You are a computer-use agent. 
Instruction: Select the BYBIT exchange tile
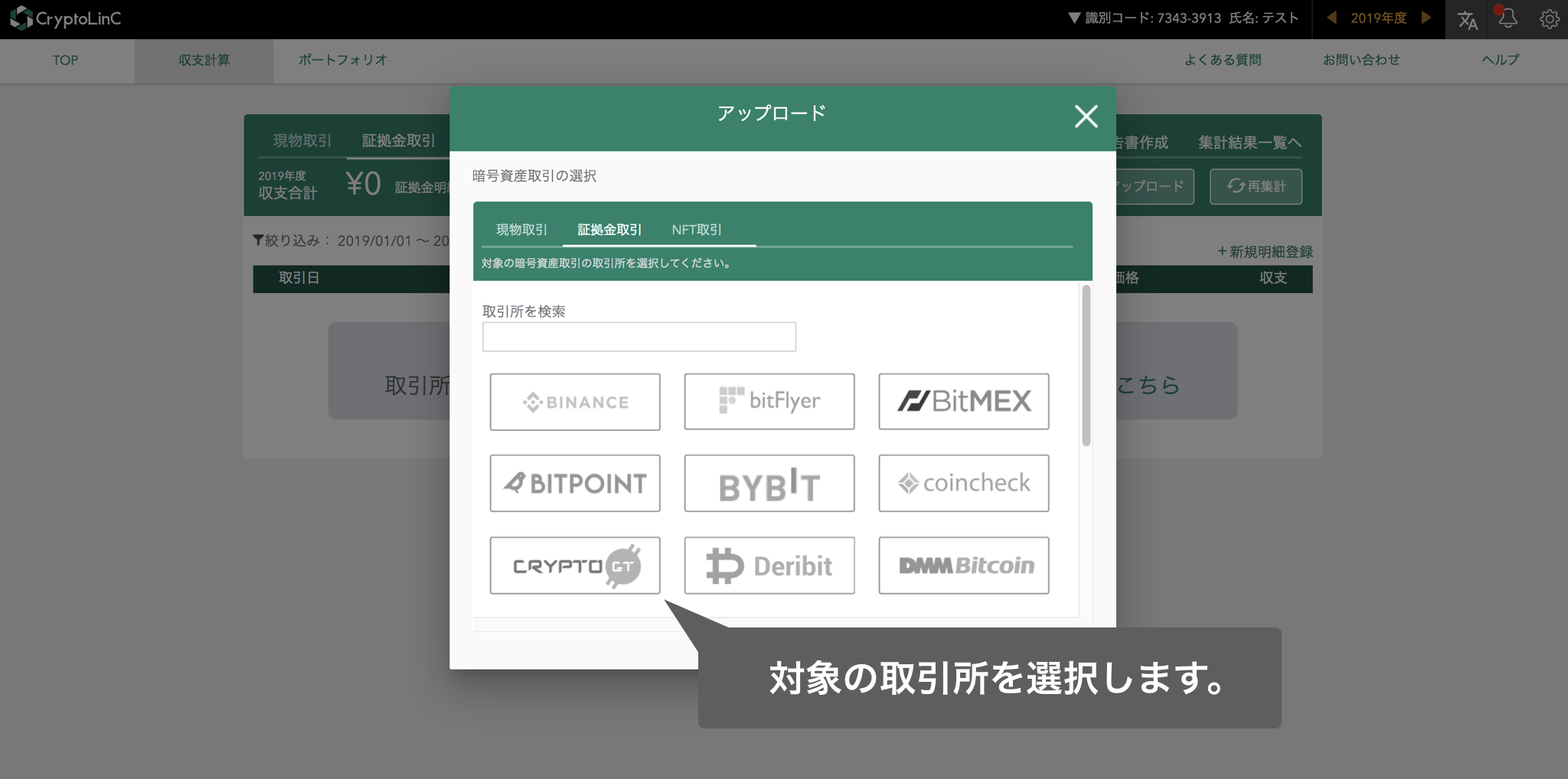[769, 483]
